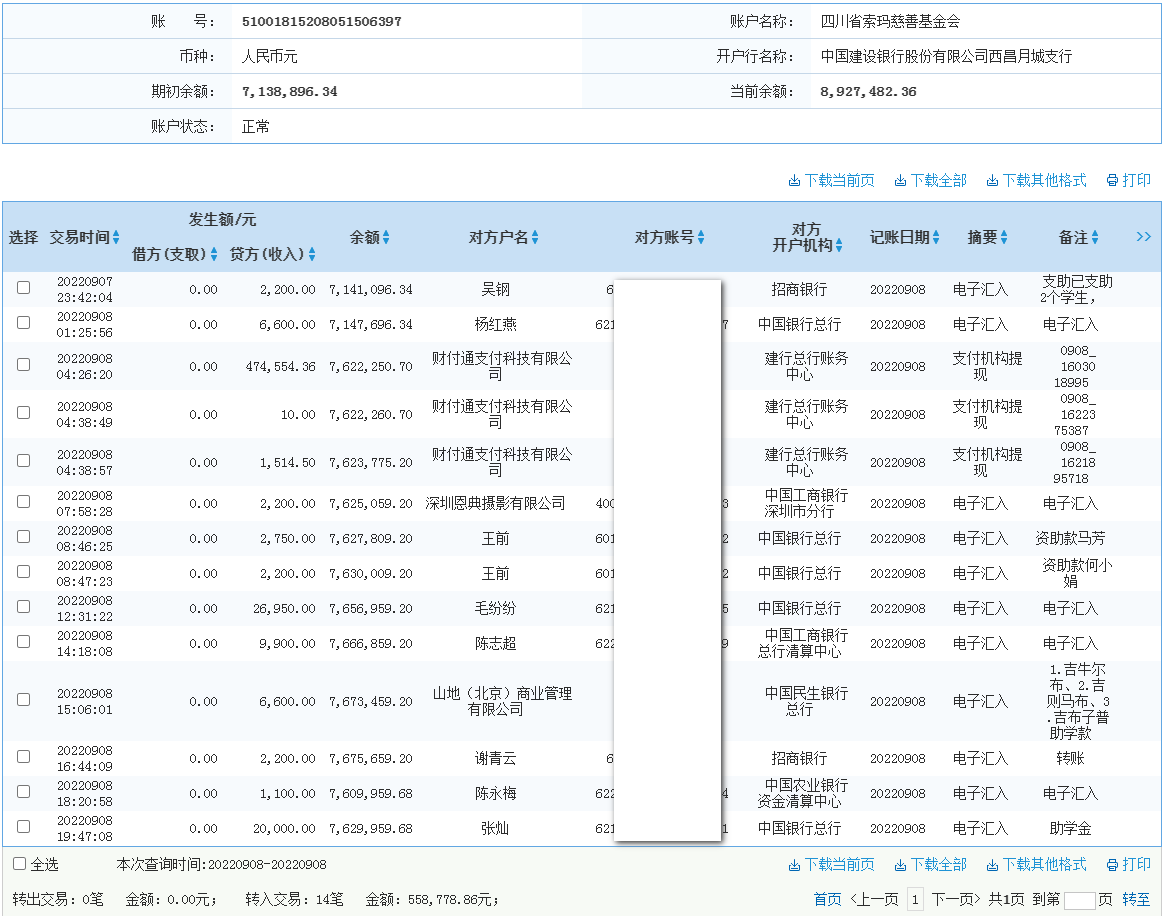Sort the balance (余额) column
1163x916 pixels.
(386, 237)
